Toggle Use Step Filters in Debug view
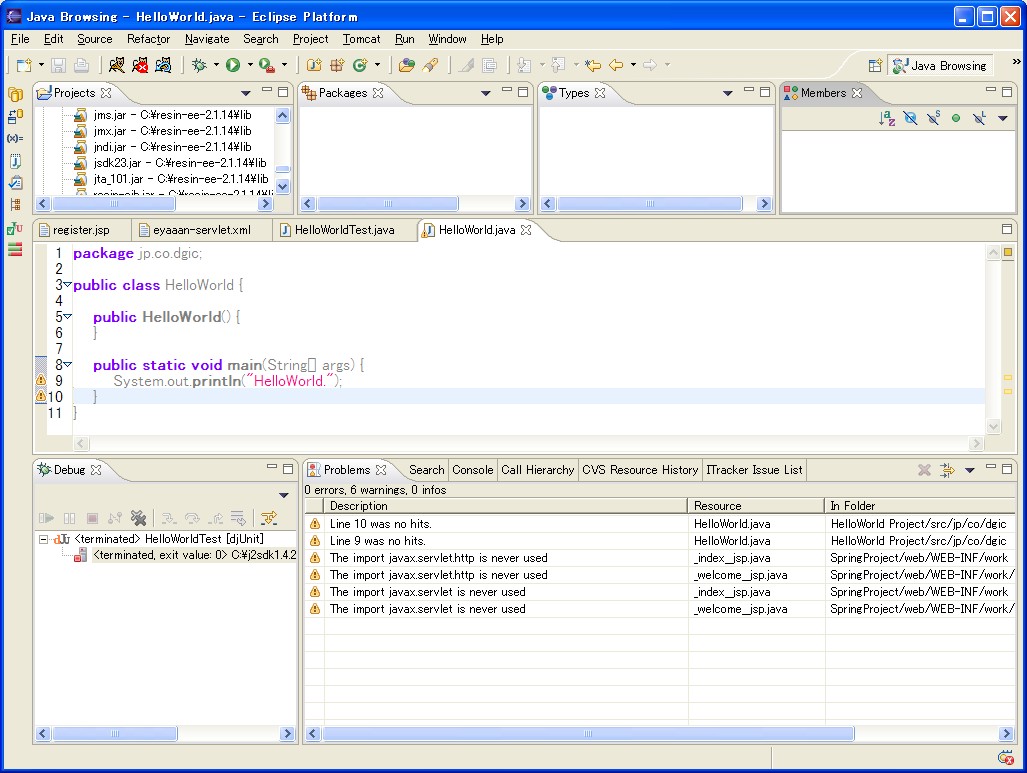This screenshot has width=1027, height=773. click(269, 518)
